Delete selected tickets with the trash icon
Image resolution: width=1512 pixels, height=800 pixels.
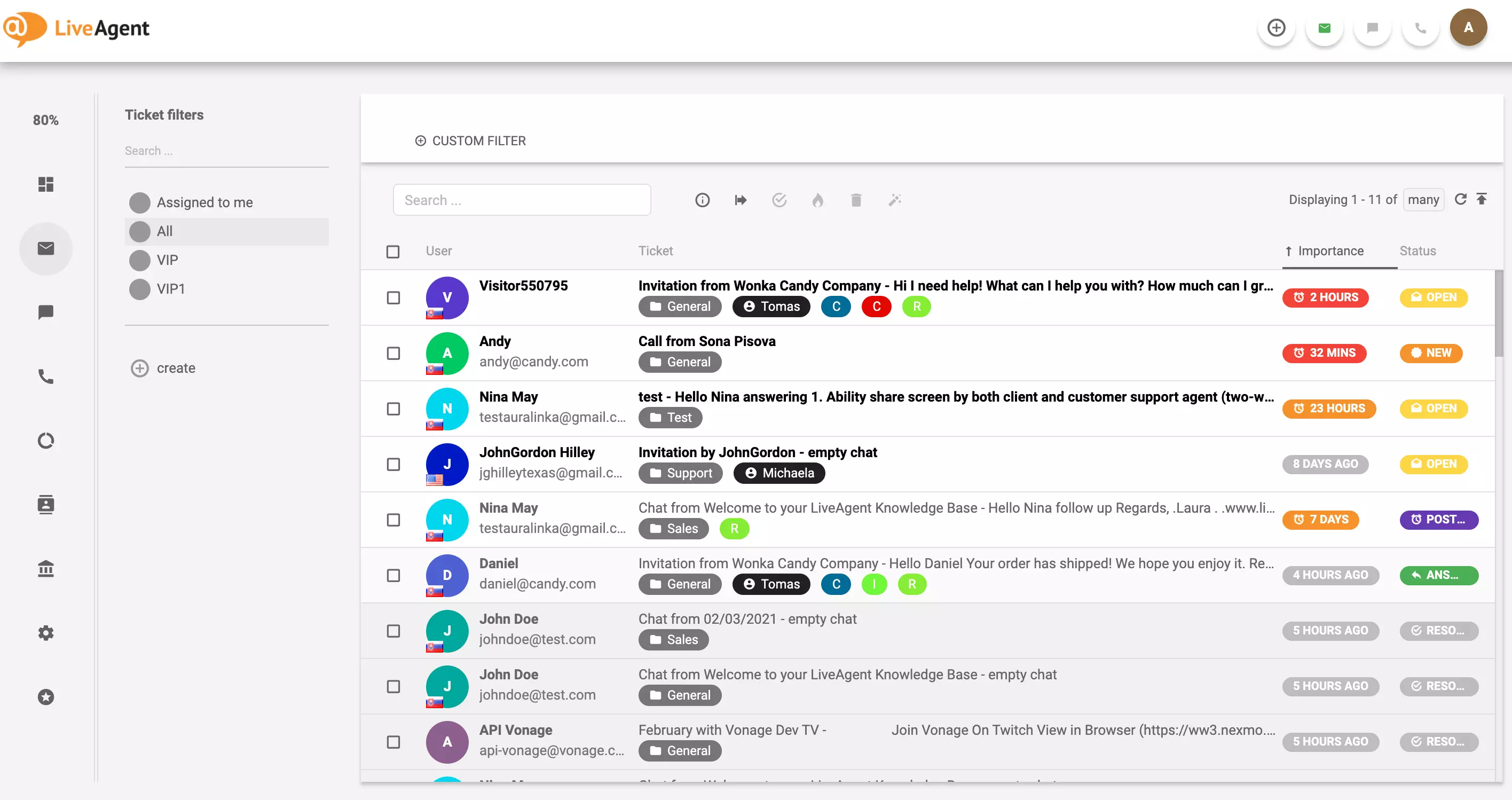[x=856, y=200]
